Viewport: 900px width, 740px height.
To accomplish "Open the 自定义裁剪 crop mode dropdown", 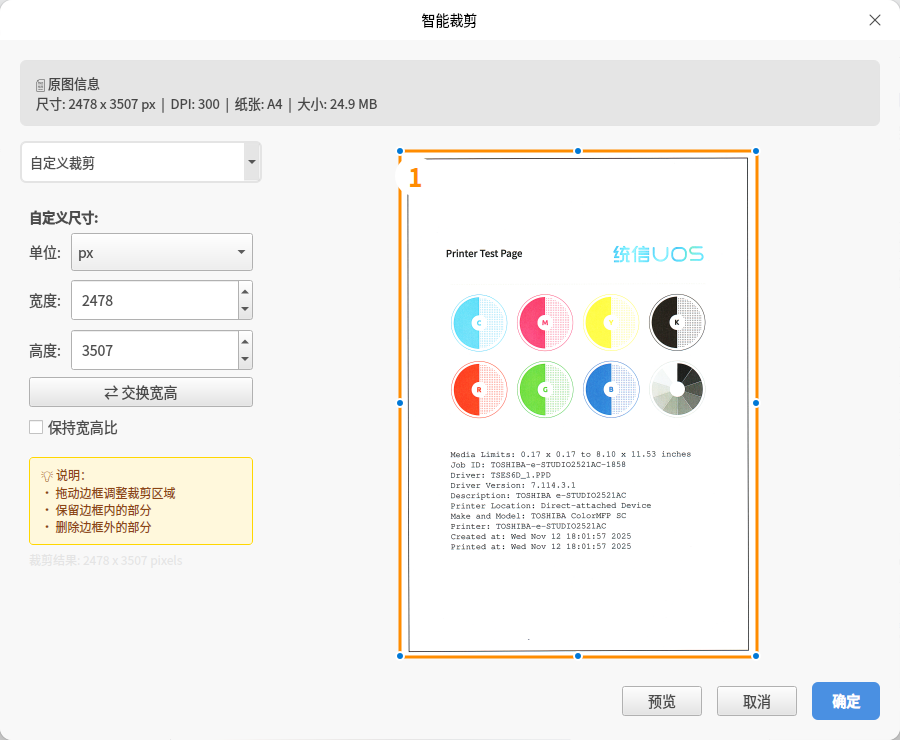I will 141,162.
